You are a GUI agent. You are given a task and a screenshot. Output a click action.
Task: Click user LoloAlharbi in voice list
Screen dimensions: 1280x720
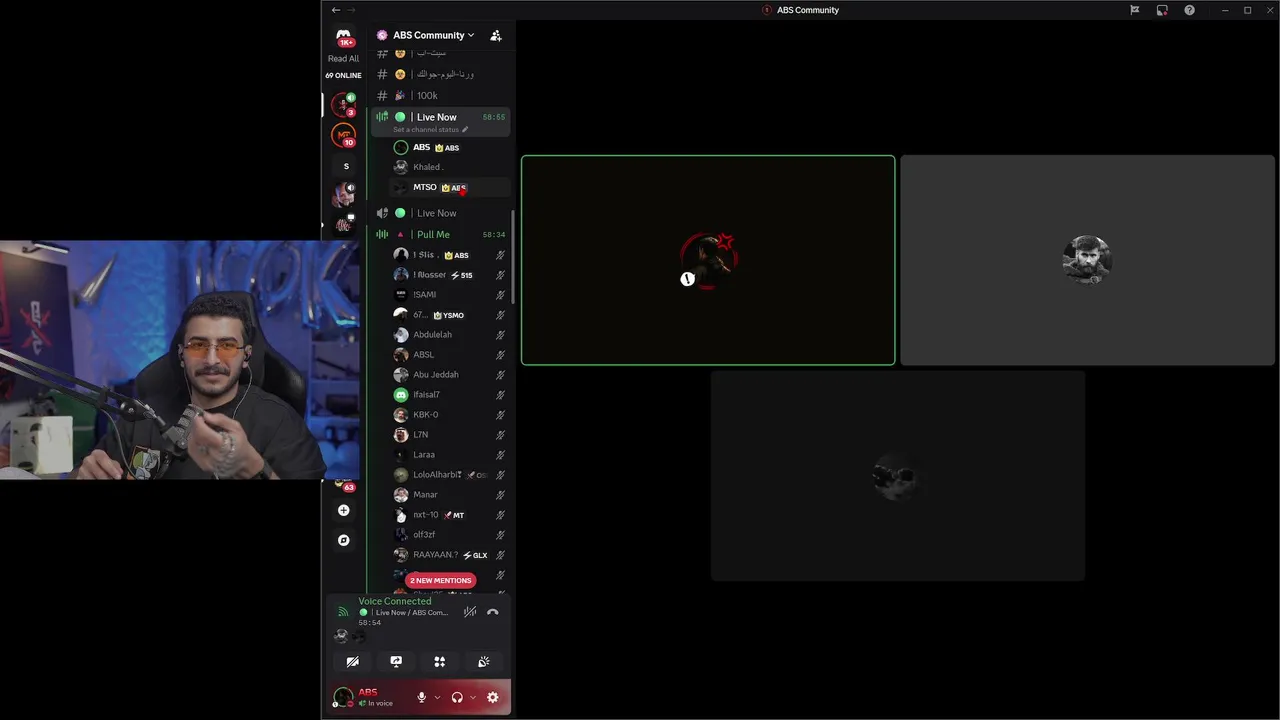(449, 475)
